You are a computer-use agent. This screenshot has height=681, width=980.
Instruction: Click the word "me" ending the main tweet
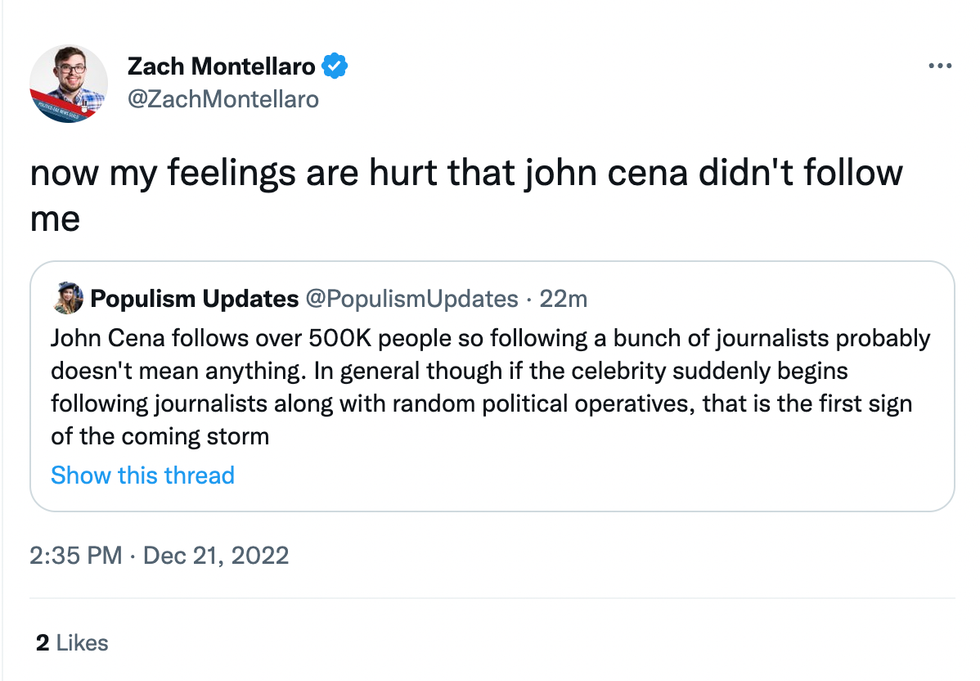pyautogui.click(x=54, y=219)
